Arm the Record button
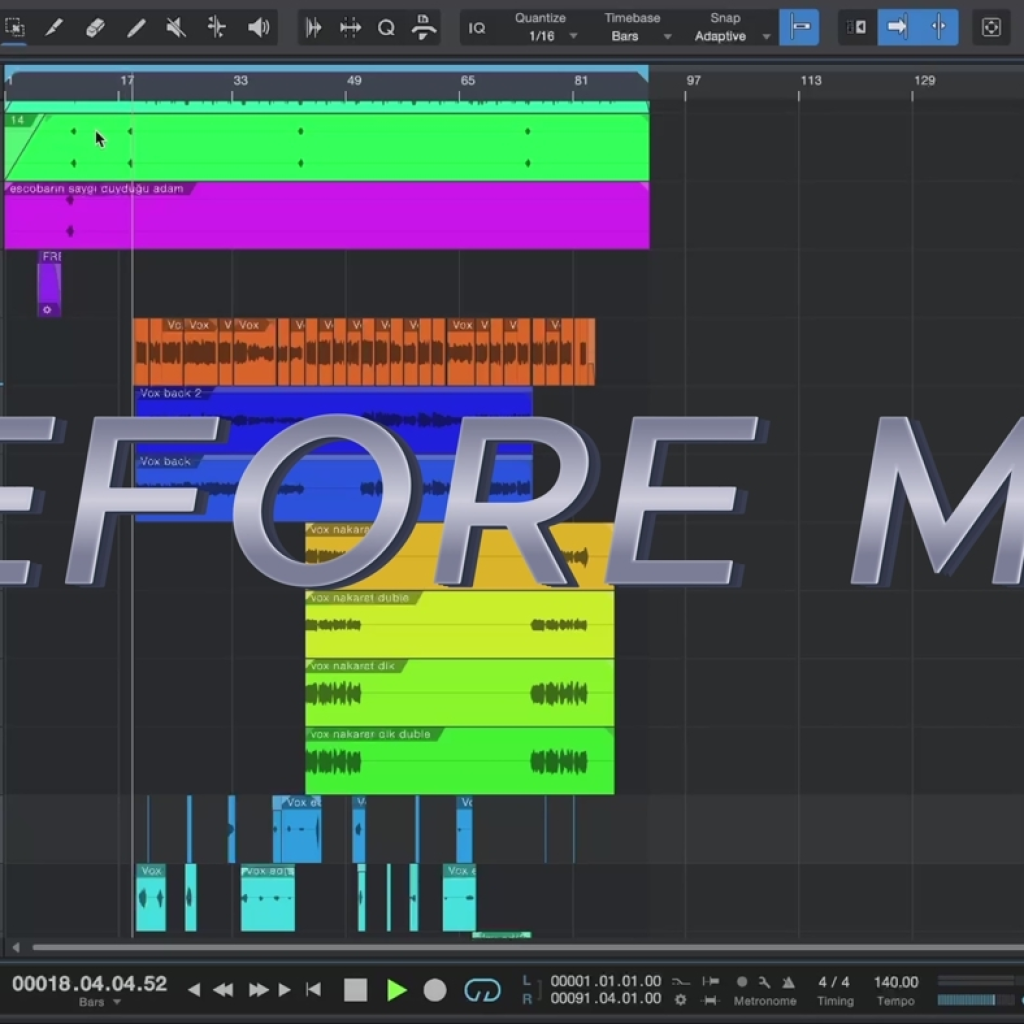Image resolution: width=1024 pixels, height=1024 pixels. coord(435,990)
